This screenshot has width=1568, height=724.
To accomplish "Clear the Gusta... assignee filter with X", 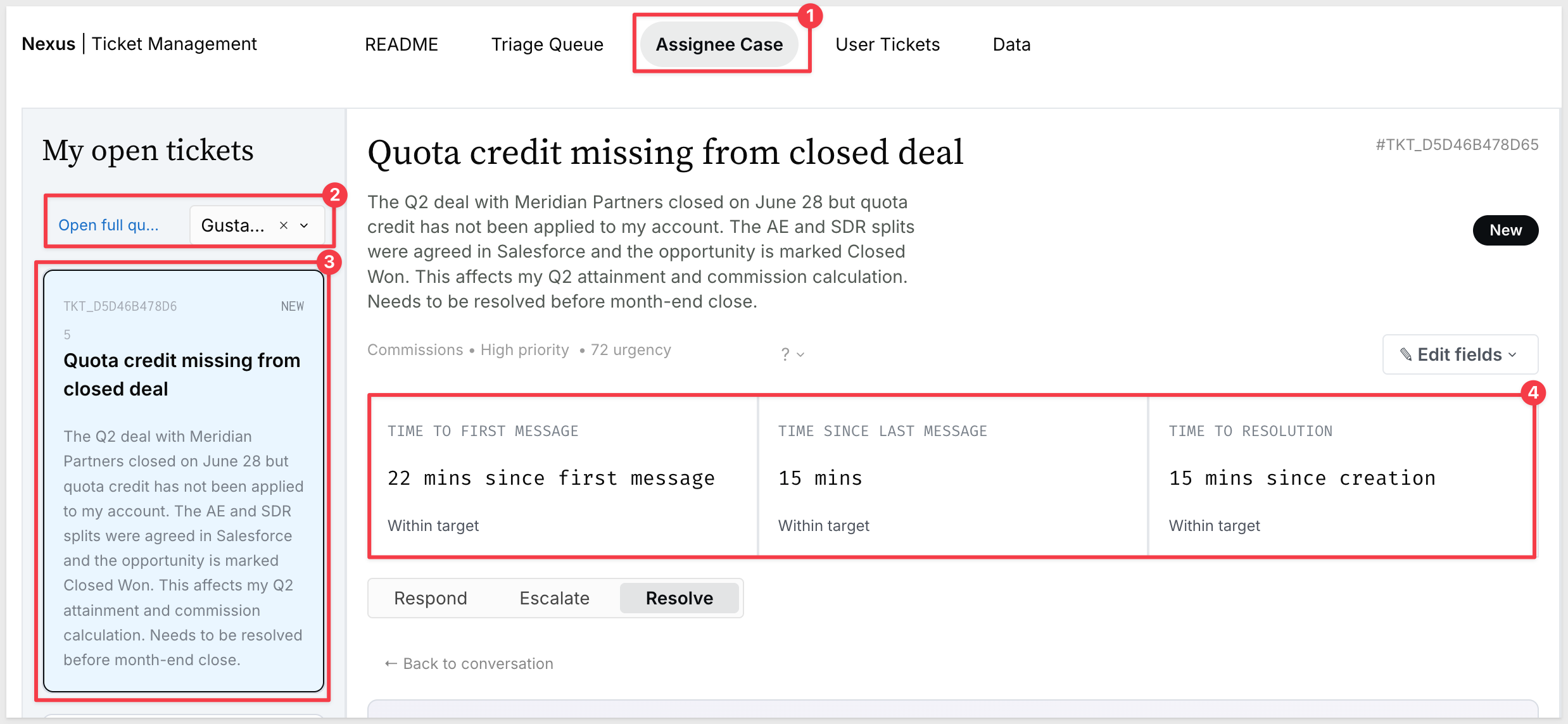I will pos(284,225).
